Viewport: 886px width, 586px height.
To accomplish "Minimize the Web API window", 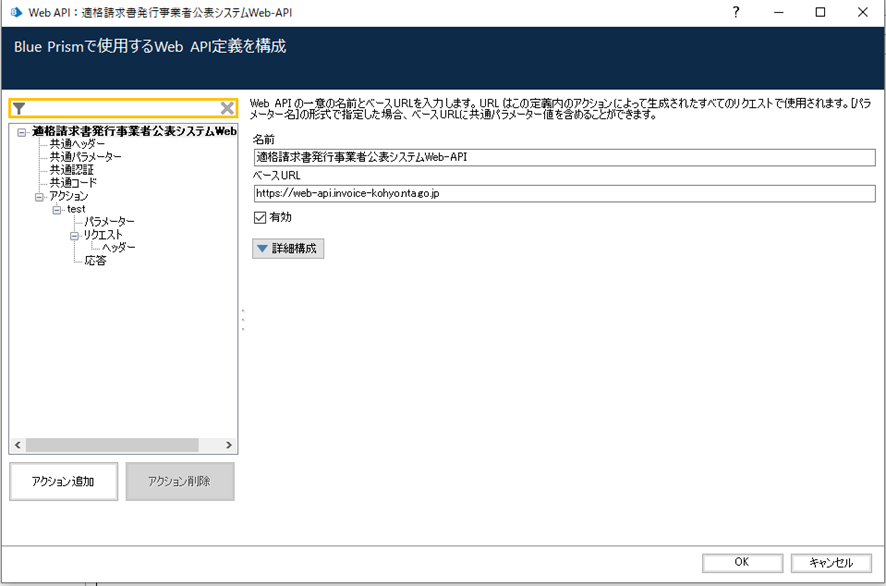I will click(779, 12).
